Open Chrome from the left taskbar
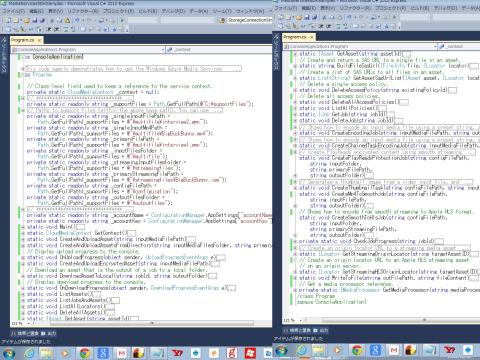This screenshot has width=480, height=360. point(84,353)
